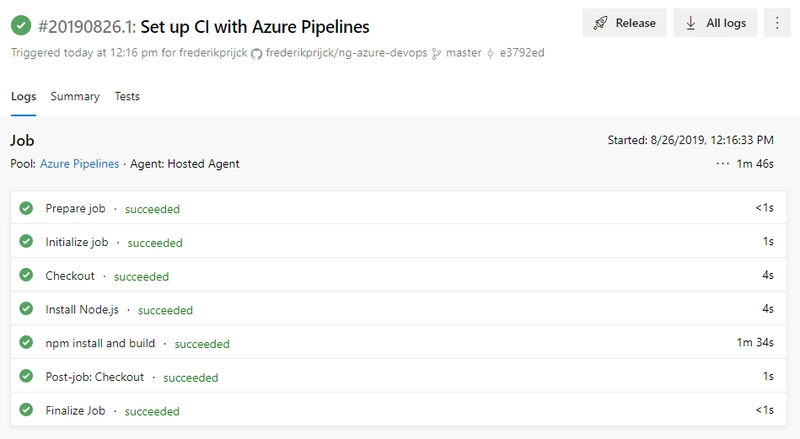The height and width of the screenshot is (439, 800).
Task: Click the Release button
Action: [624, 23]
